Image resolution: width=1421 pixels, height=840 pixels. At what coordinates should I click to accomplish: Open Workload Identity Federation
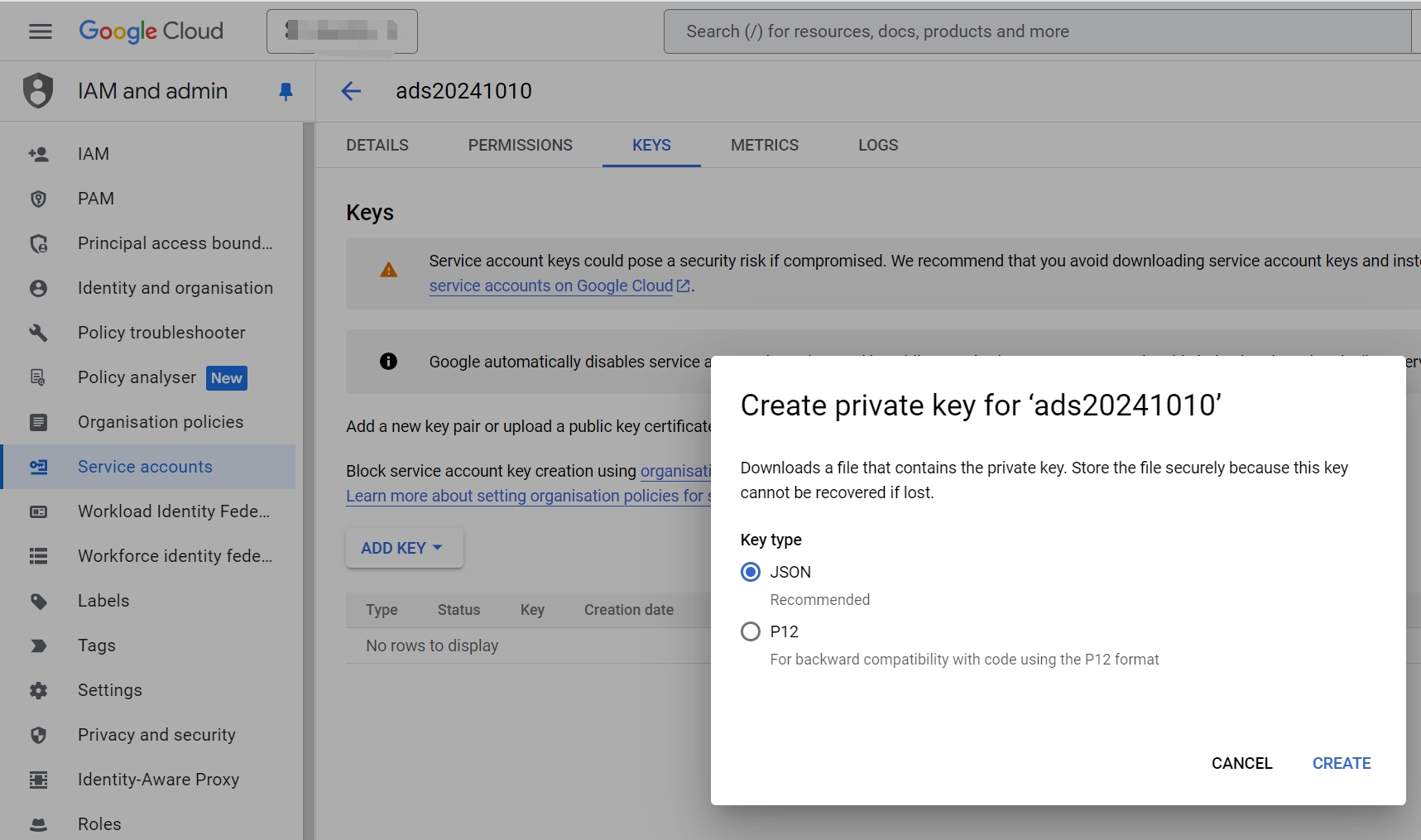pos(172,511)
